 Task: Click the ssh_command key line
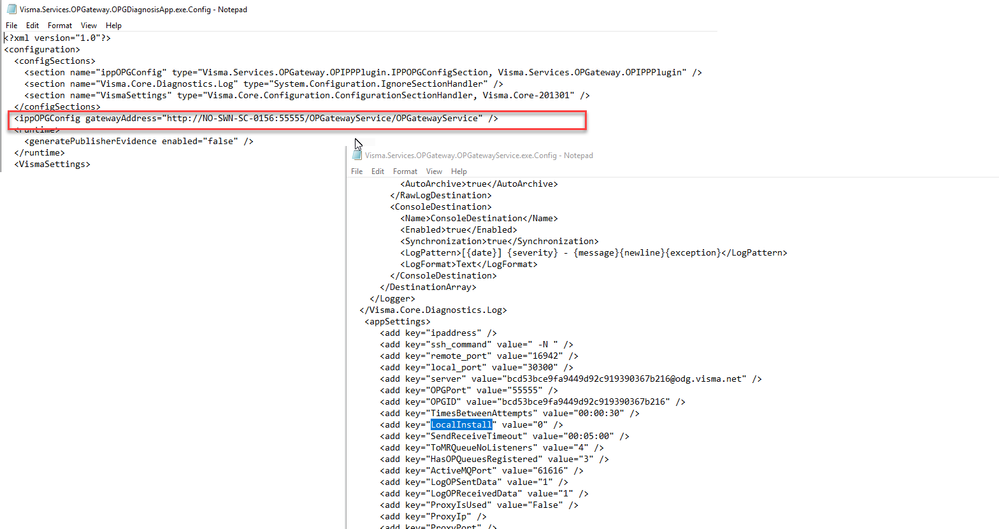coord(477,345)
